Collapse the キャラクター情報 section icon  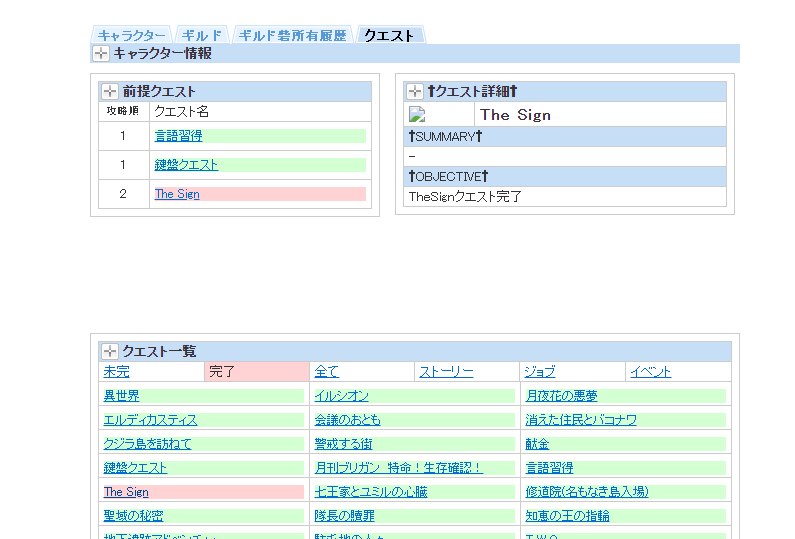101,54
